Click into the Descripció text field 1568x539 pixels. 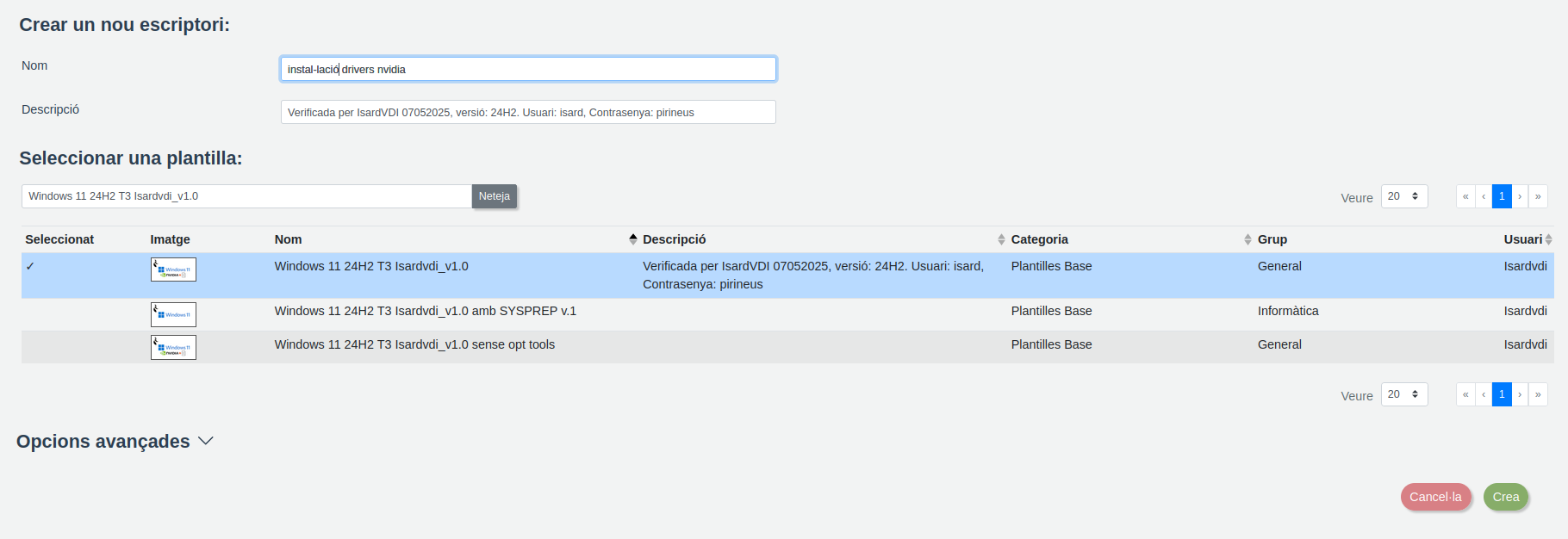[x=527, y=112]
